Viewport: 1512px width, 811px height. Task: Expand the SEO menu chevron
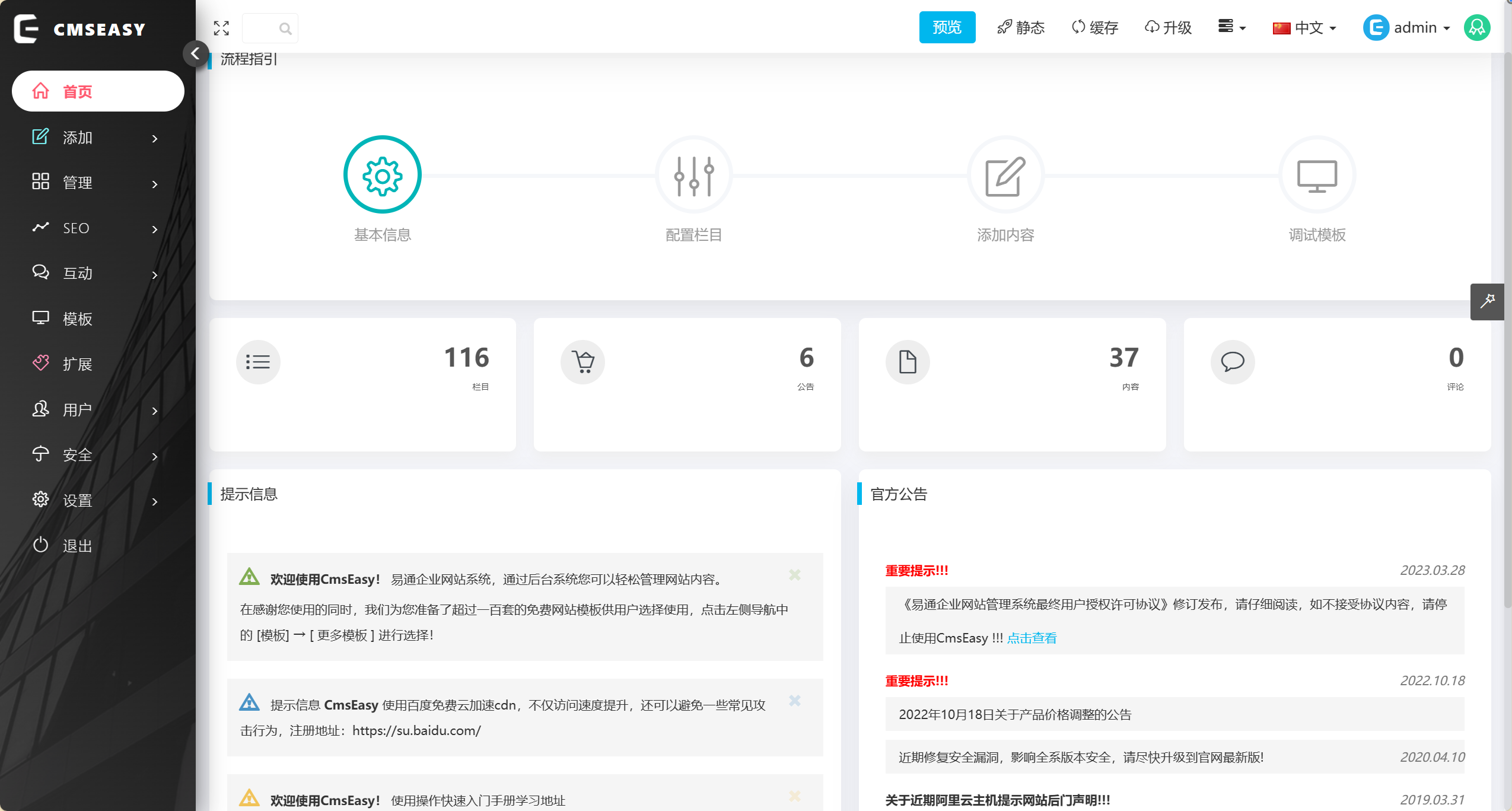coord(155,229)
